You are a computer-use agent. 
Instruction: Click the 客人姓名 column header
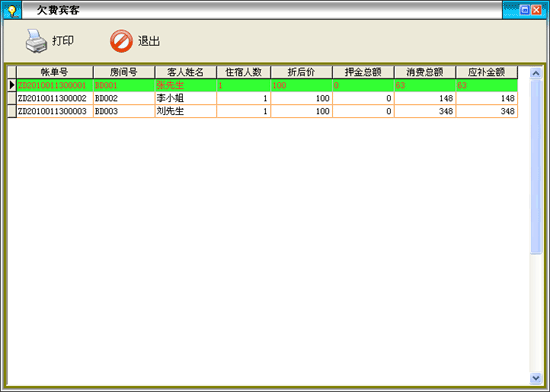click(x=186, y=72)
